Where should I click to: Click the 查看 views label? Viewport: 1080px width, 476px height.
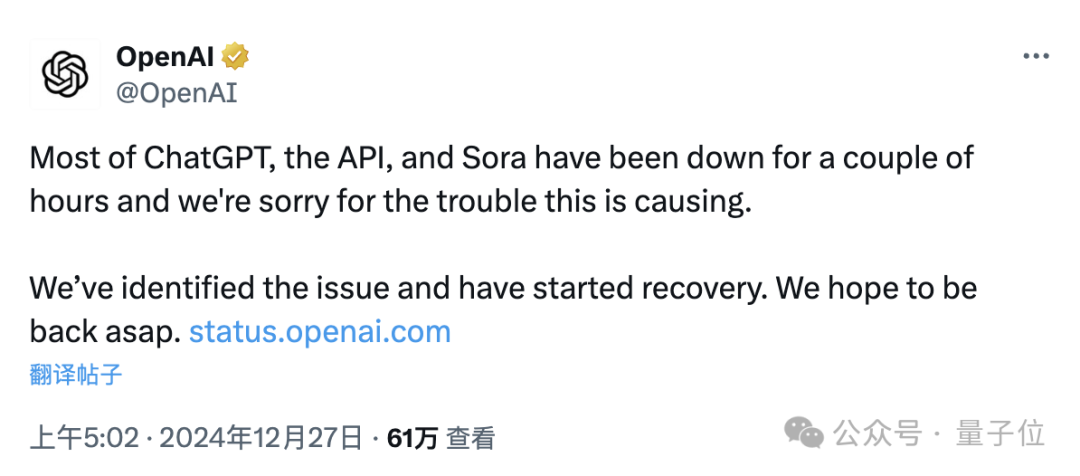point(470,437)
